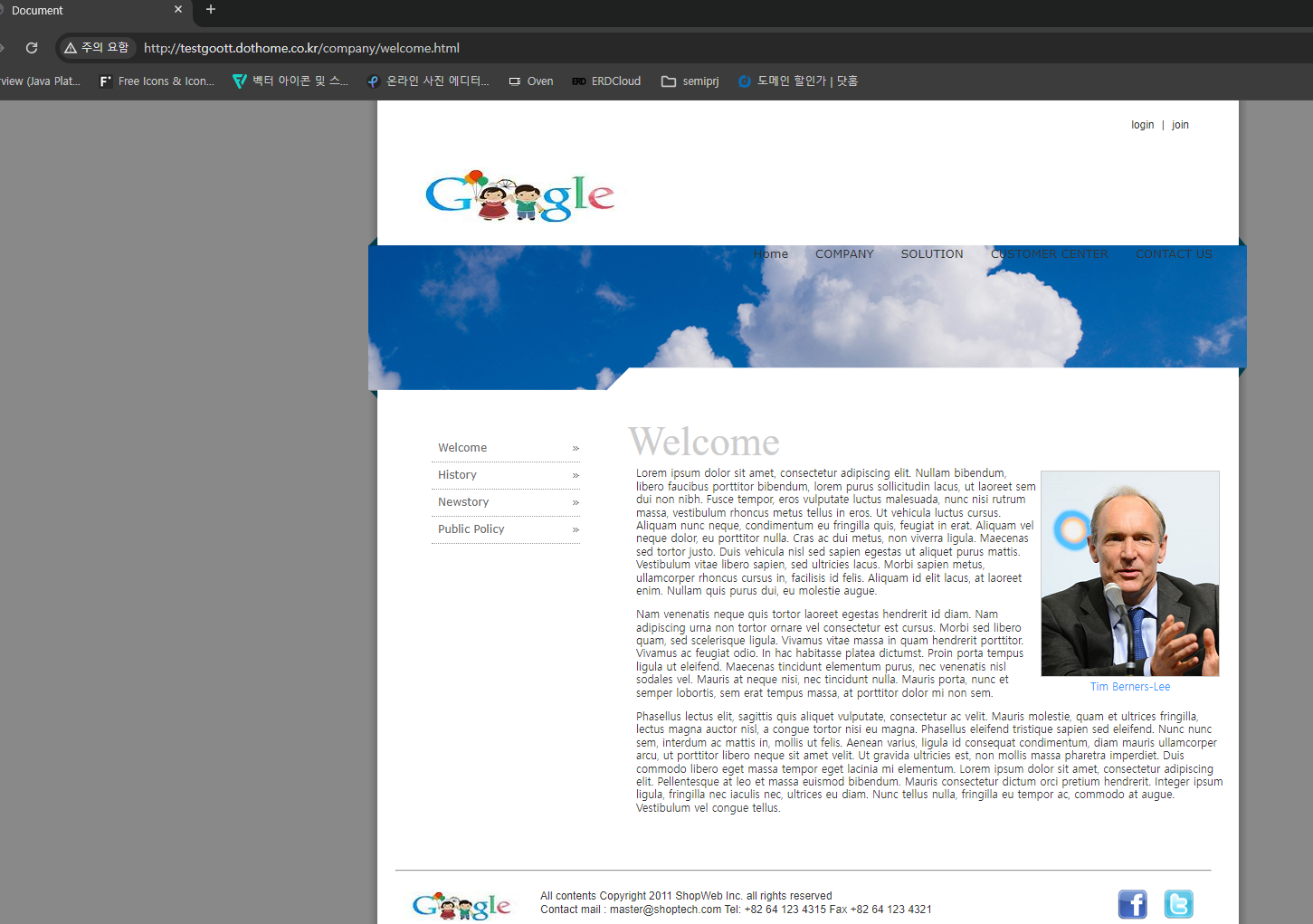Open the CONTACT US menu item

[1174, 254]
